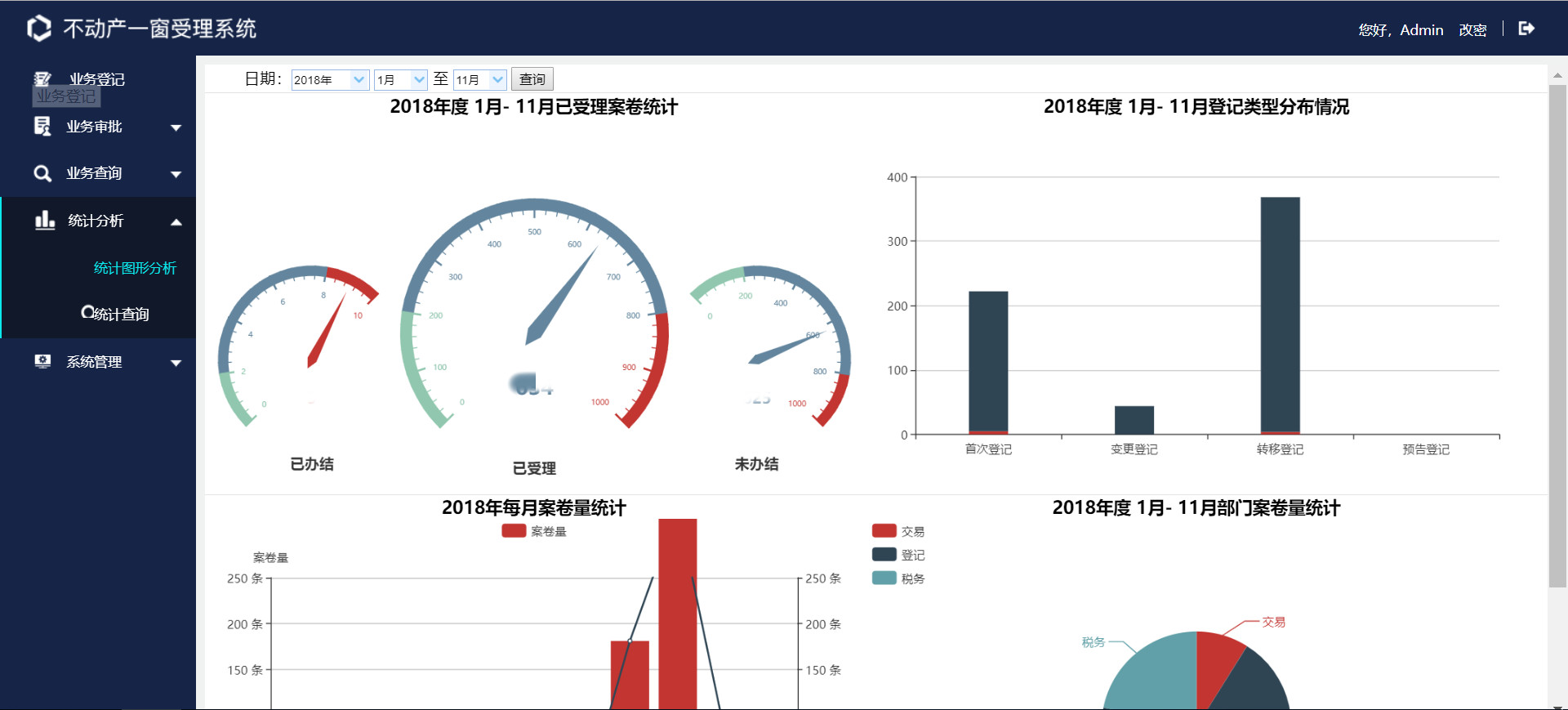Click the 统计分析 bar chart icon

(x=45, y=220)
